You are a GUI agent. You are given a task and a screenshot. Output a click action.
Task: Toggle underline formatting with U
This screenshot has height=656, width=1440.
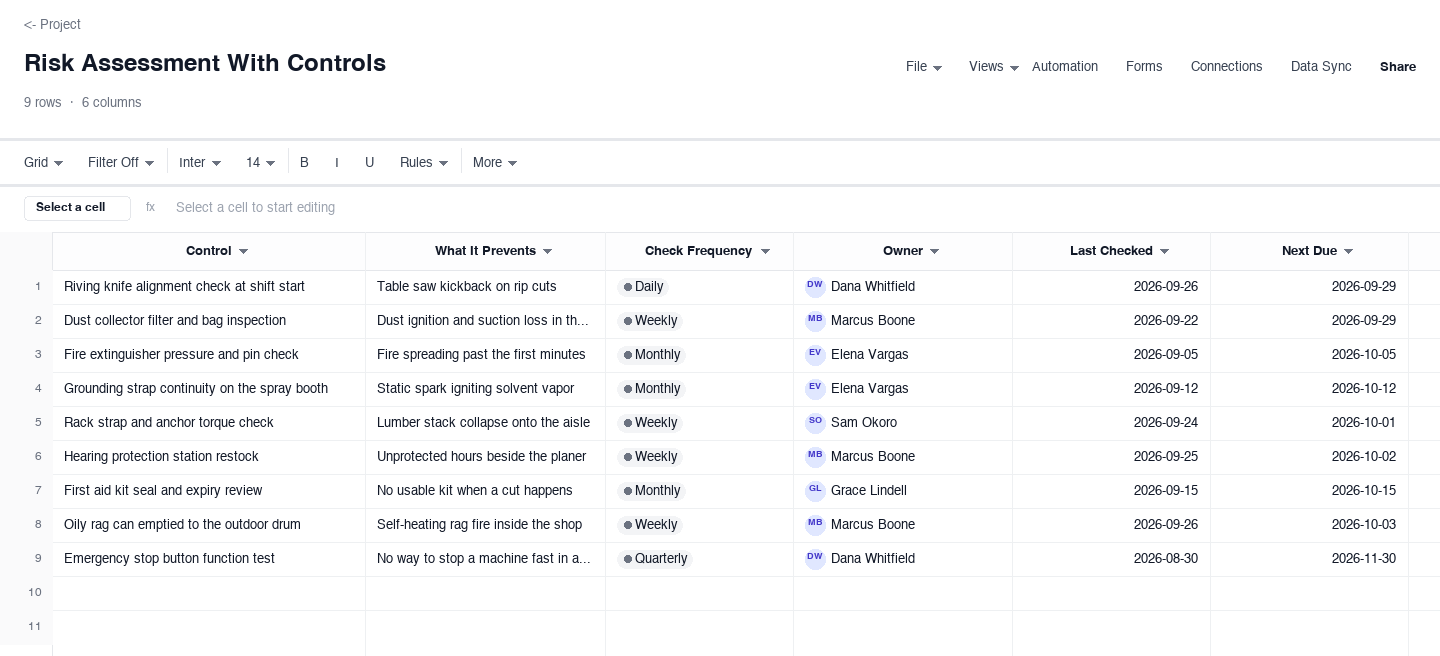pyautogui.click(x=369, y=162)
